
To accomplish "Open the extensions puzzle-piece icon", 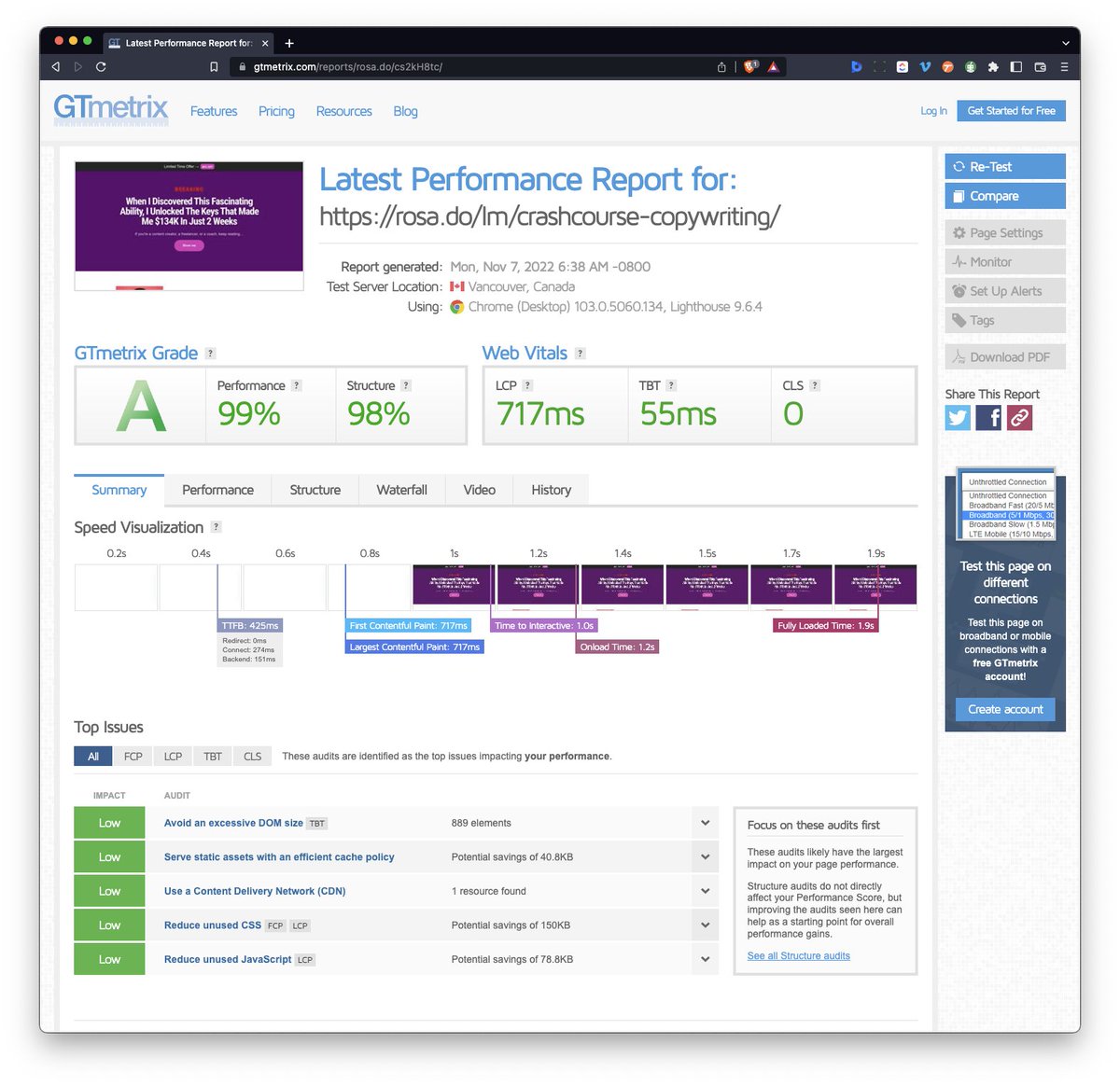I will [993, 67].
